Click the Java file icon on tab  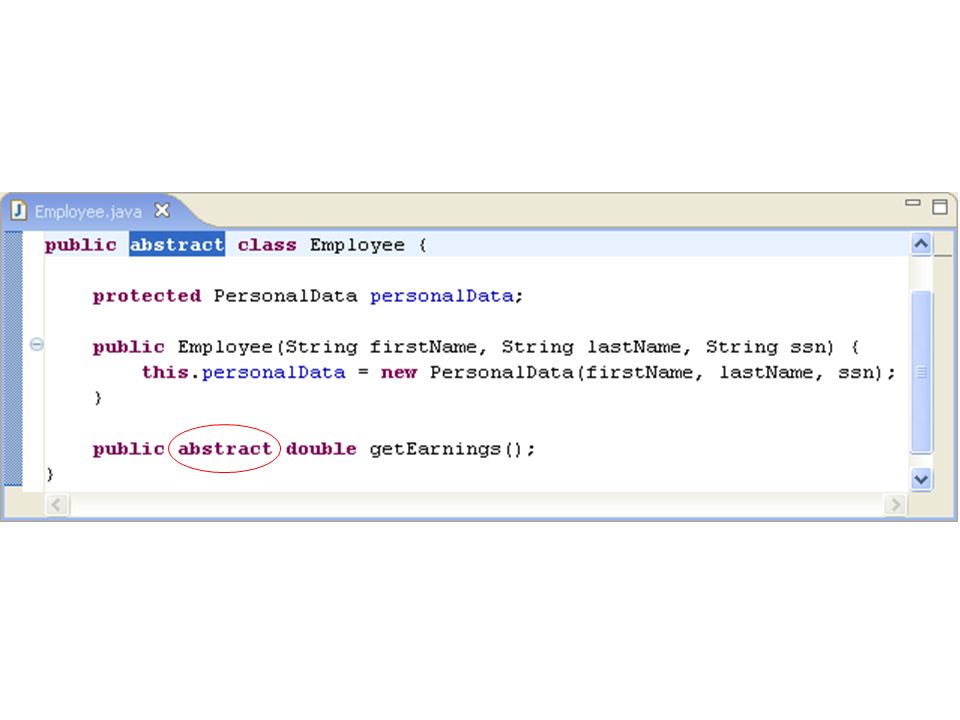pyautogui.click(x=19, y=210)
